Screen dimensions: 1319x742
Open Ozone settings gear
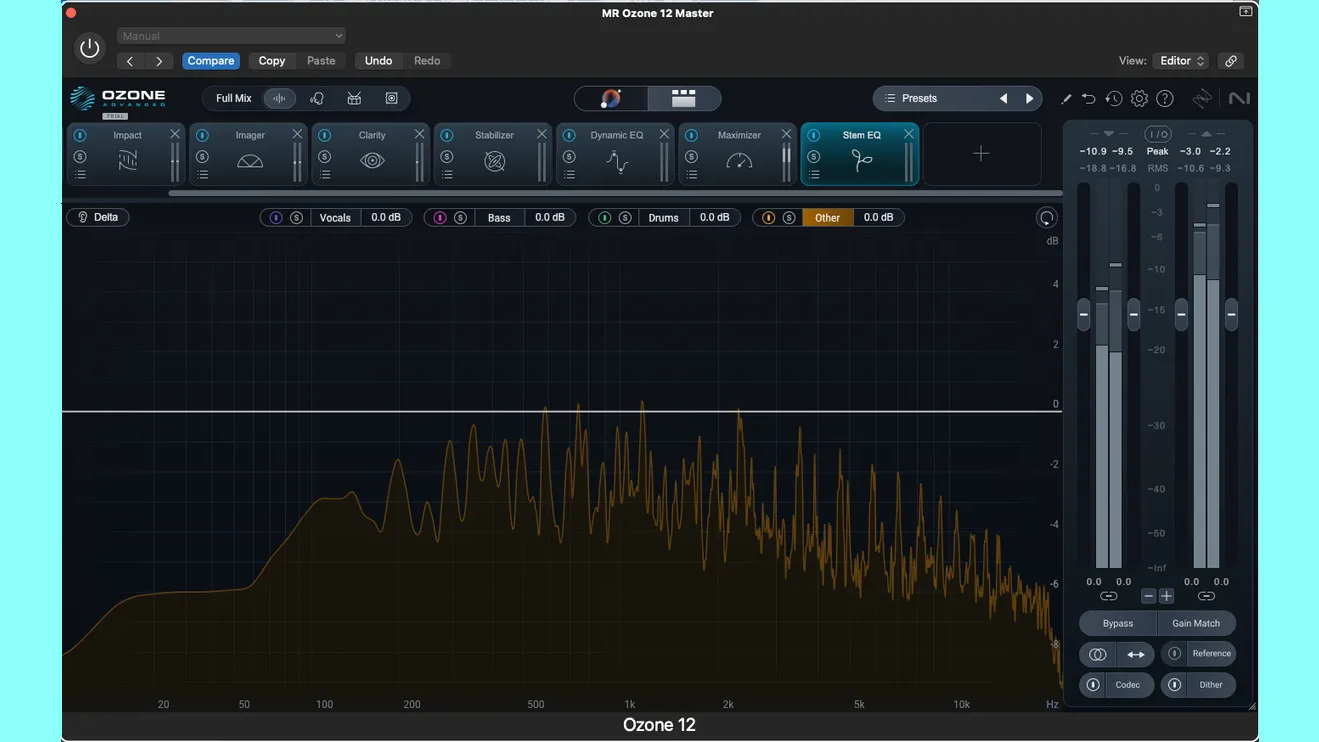1139,98
